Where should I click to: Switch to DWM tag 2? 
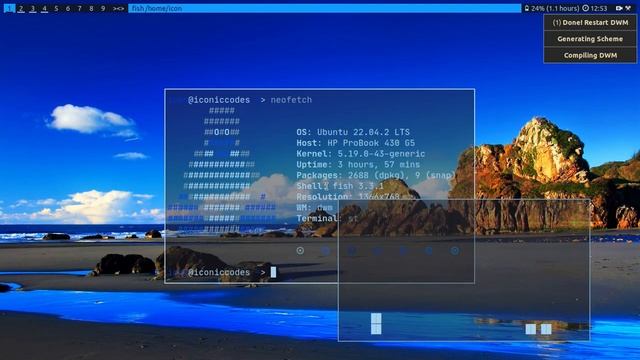(21, 8)
